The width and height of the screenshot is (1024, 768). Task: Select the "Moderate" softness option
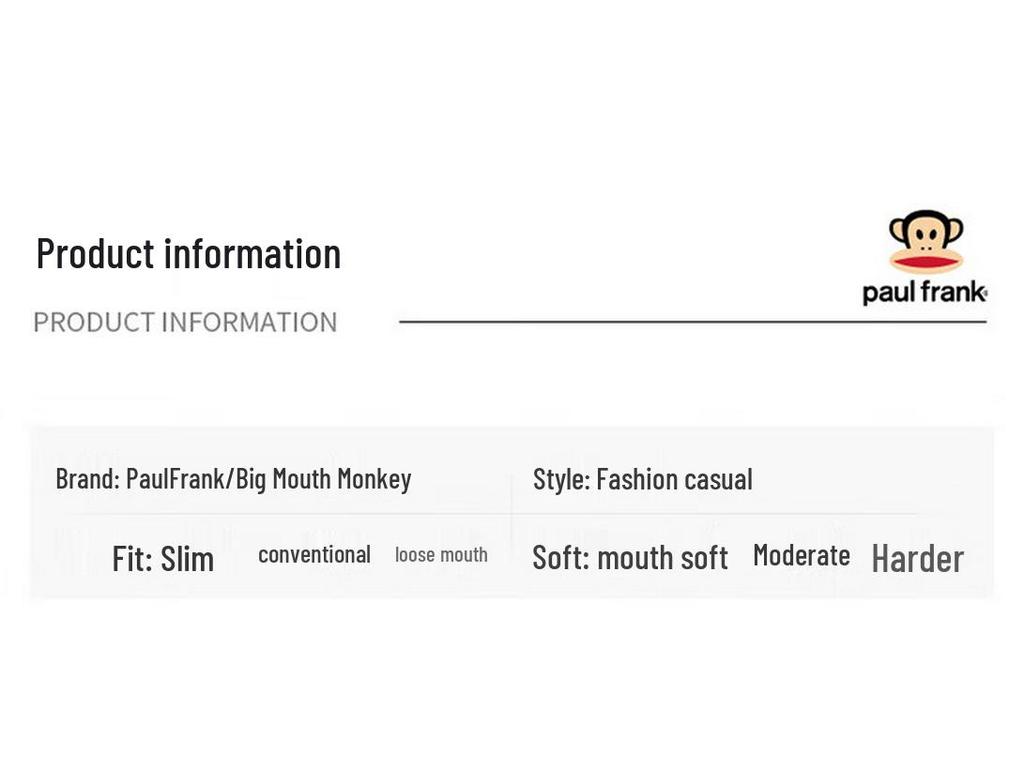coord(801,555)
